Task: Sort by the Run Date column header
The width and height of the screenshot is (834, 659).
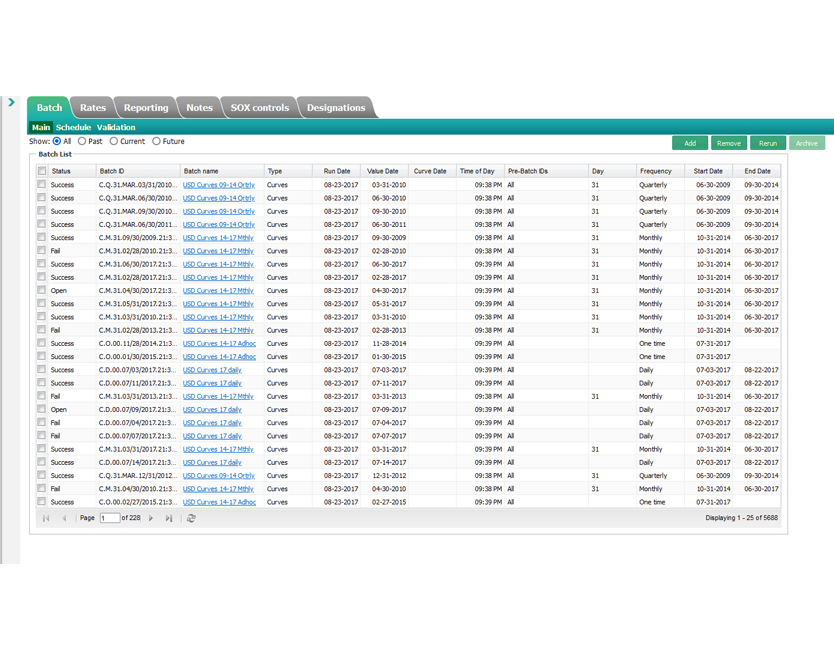Action: click(337, 171)
